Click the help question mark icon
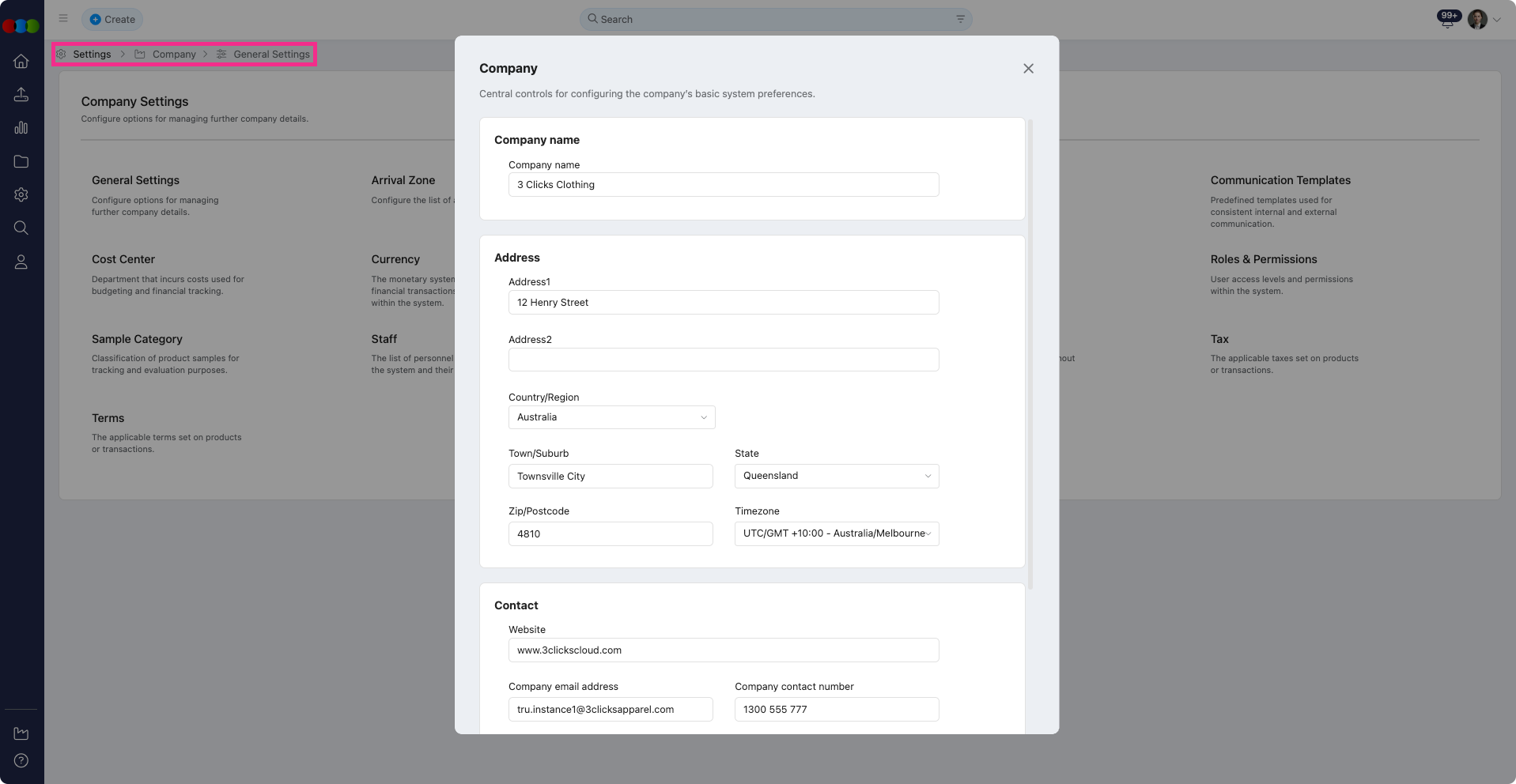1516x784 pixels. (x=21, y=760)
